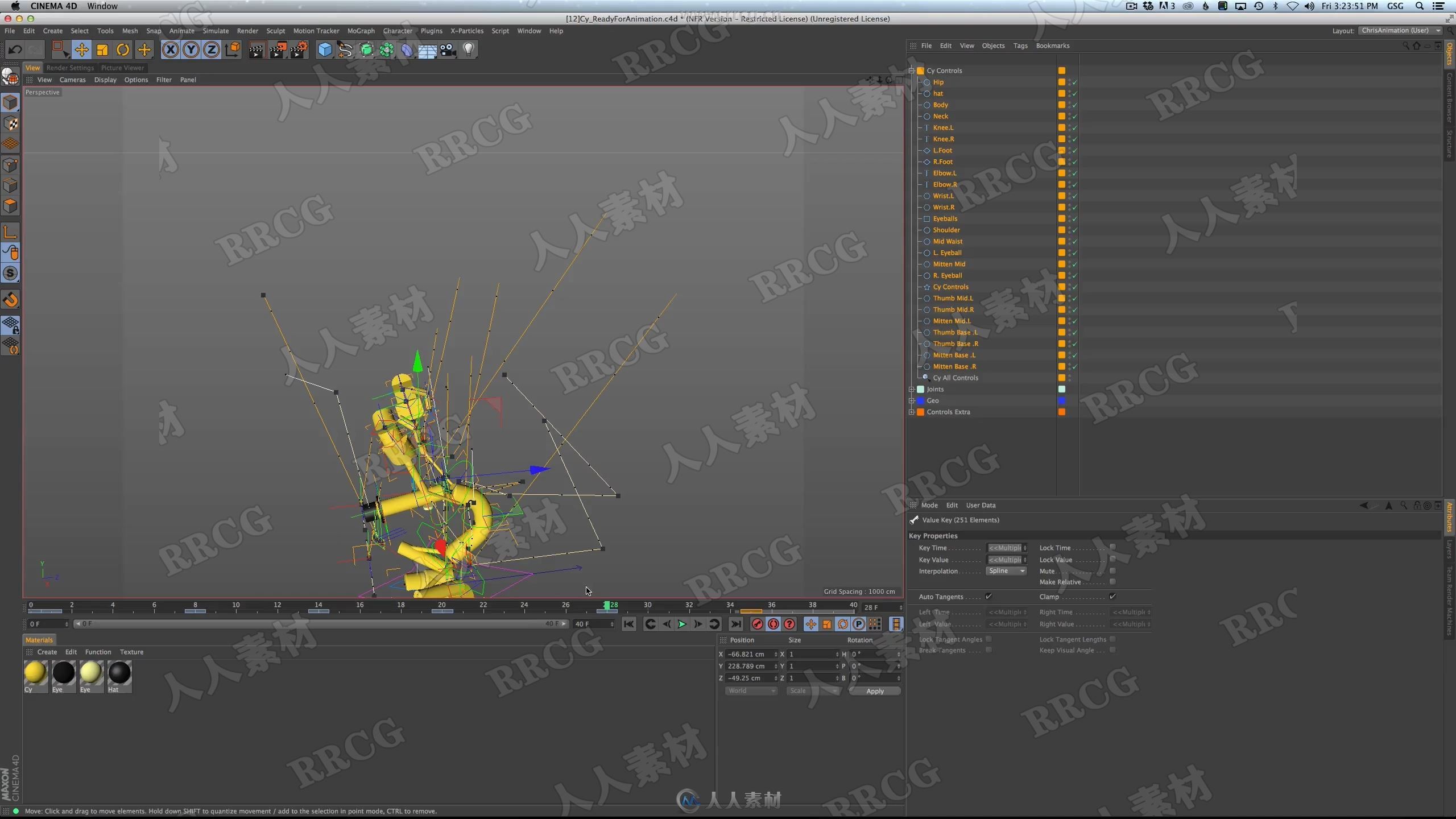Viewport: 1456px width, 819px height.
Task: Click the Enable Snap S icon
Action: pyautogui.click(x=10, y=274)
